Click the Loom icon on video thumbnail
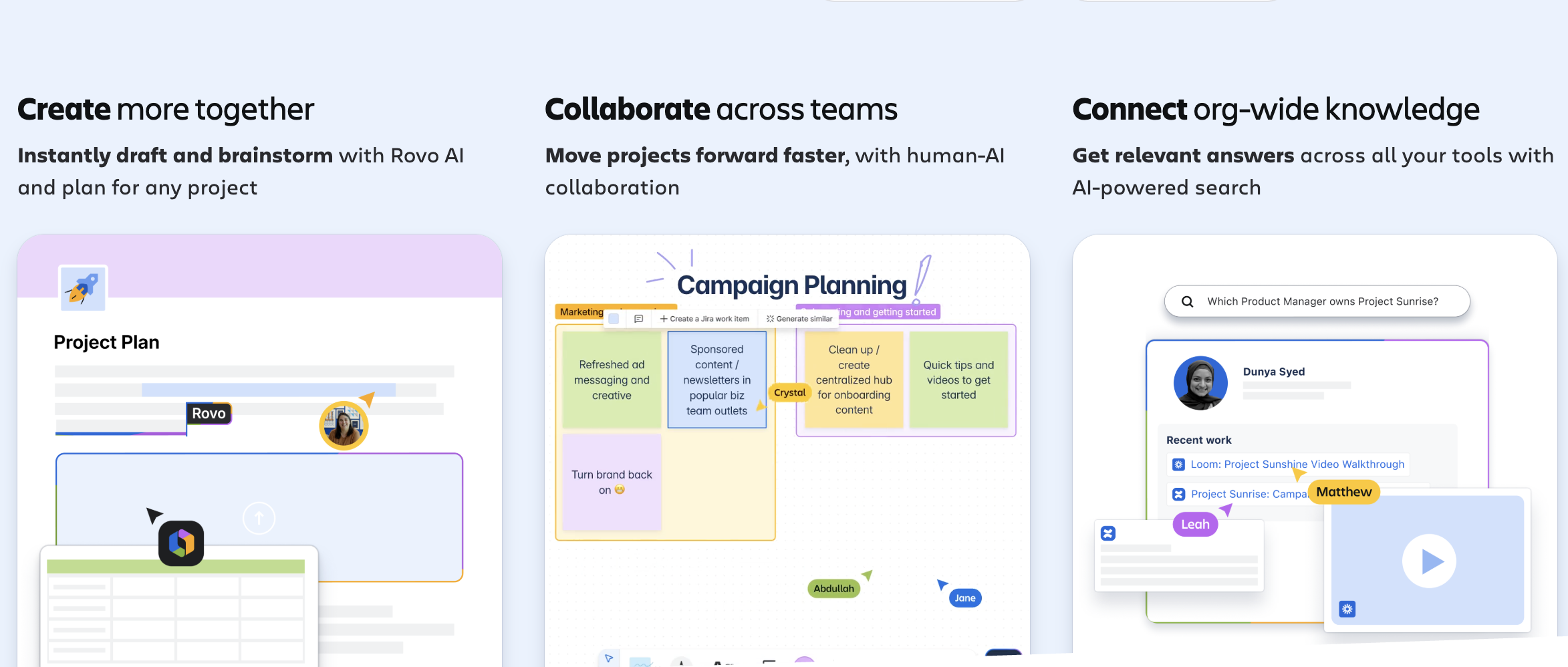This screenshot has width=1568, height=667. (x=1347, y=609)
